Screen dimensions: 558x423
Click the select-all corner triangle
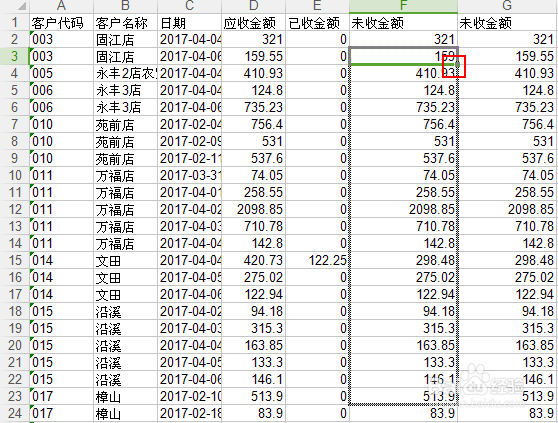tap(21, 6)
